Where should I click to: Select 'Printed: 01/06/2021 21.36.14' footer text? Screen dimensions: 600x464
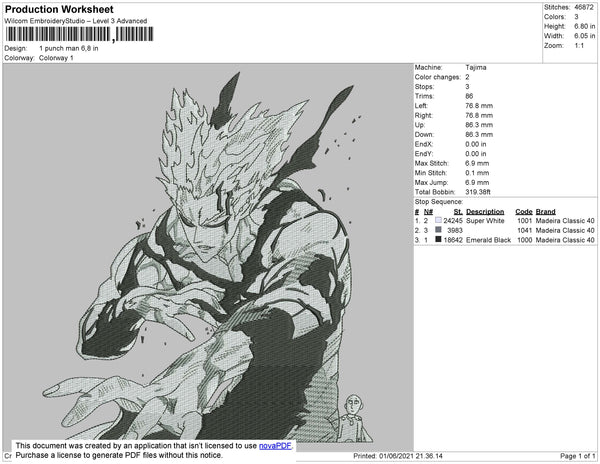pyautogui.click(x=398, y=456)
